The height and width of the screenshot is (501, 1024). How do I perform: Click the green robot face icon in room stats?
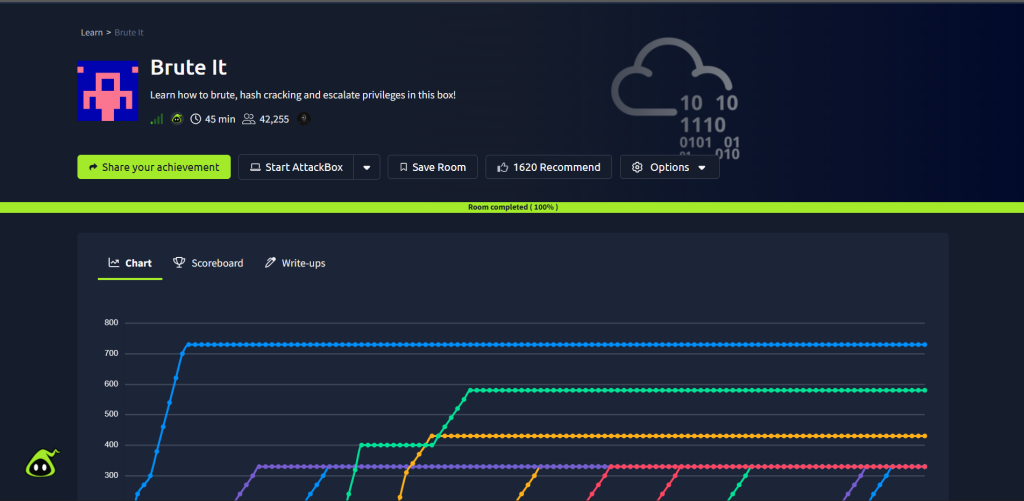(177, 119)
